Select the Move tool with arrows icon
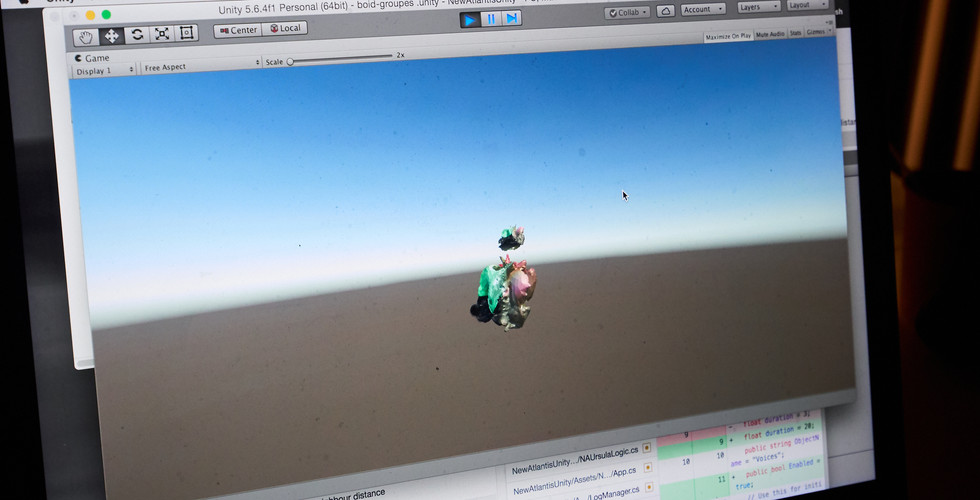Viewport: 980px width, 500px height. 111,36
